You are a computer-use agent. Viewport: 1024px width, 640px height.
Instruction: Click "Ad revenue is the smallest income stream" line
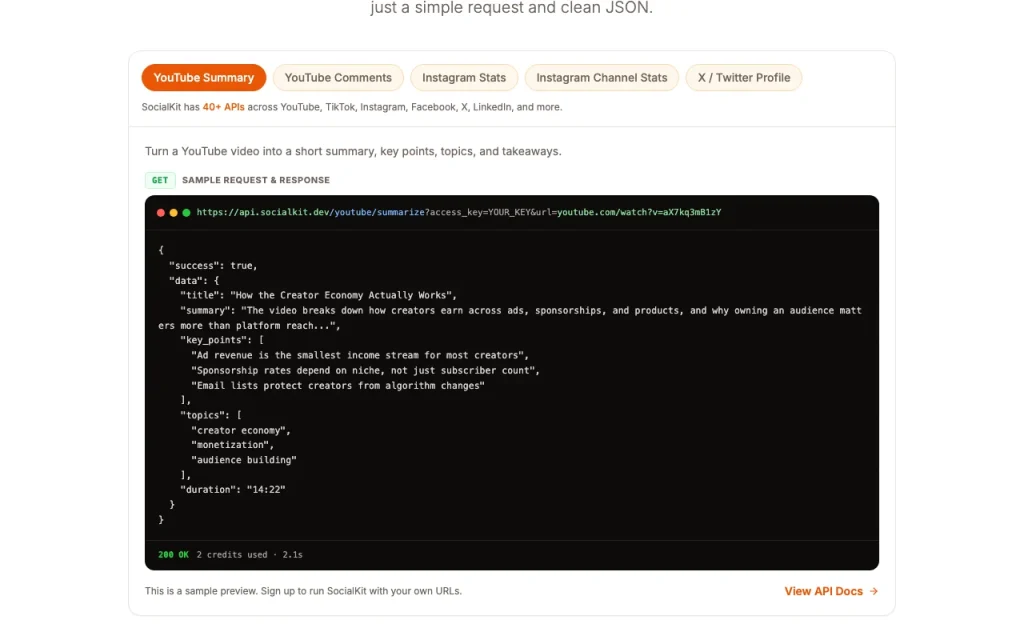point(360,355)
